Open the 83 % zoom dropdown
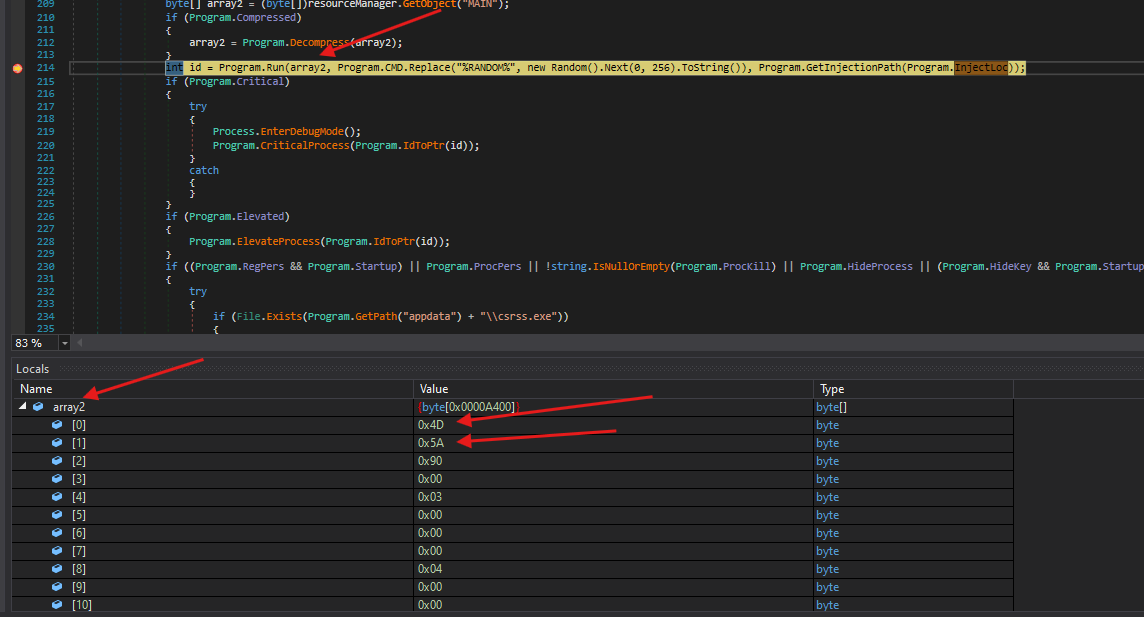The width and height of the screenshot is (1144, 617). coord(64,343)
